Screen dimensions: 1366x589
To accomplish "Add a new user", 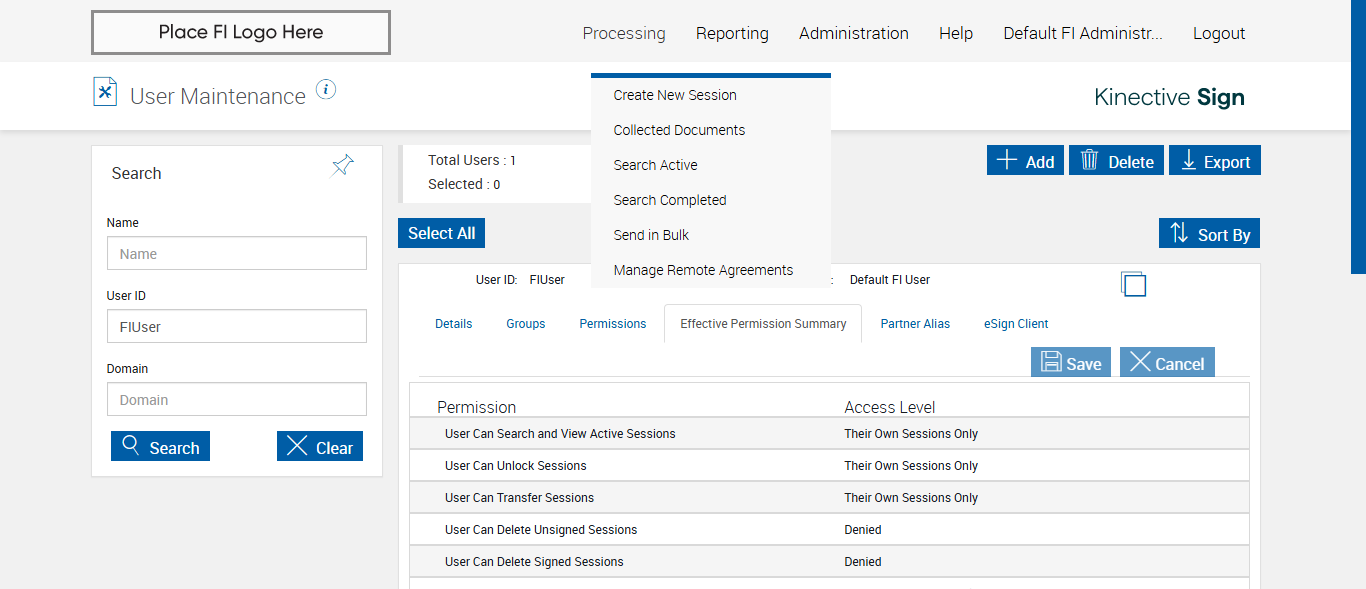I will pos(1025,161).
